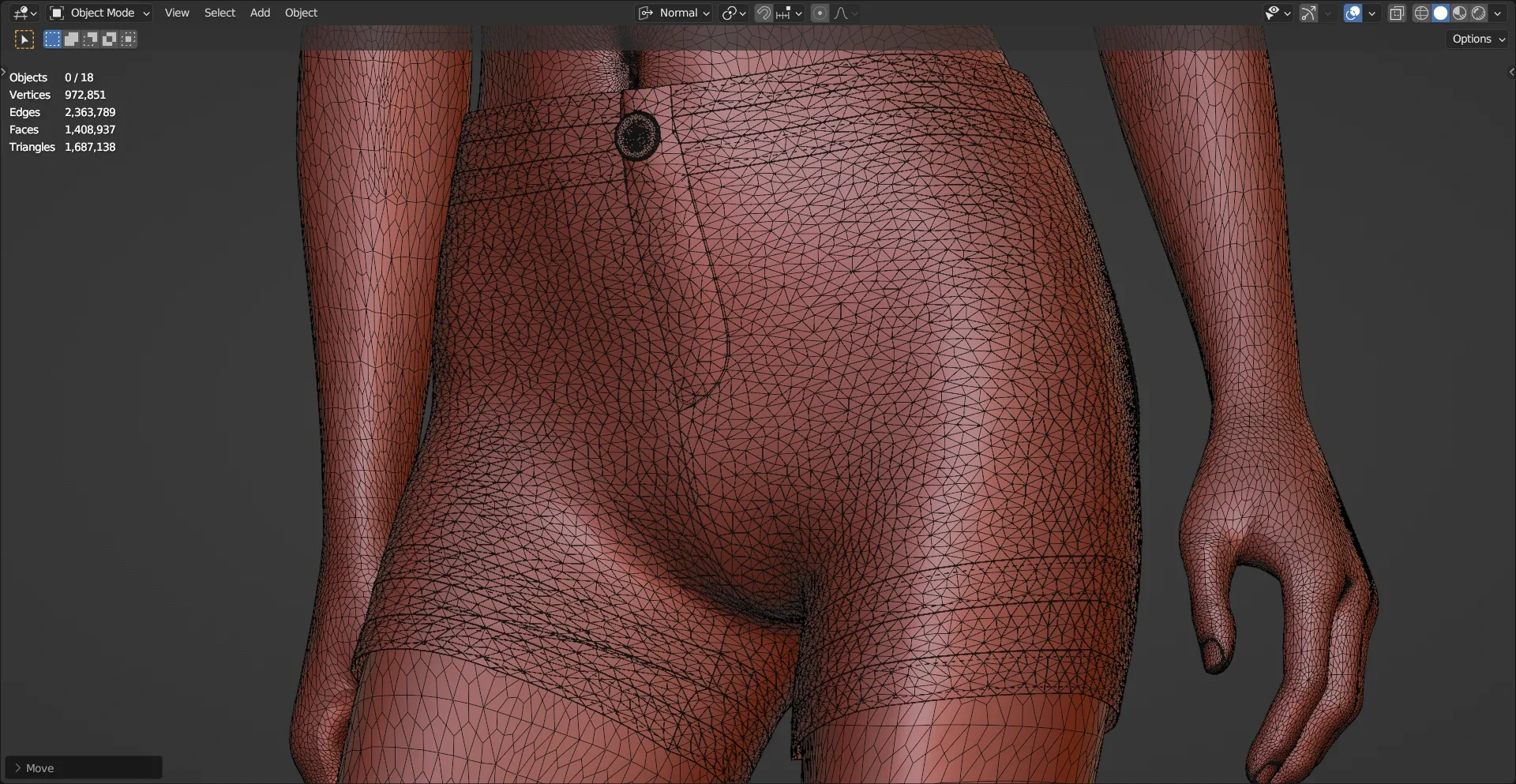Click the Objects 0 / 18 statistic

[51, 77]
